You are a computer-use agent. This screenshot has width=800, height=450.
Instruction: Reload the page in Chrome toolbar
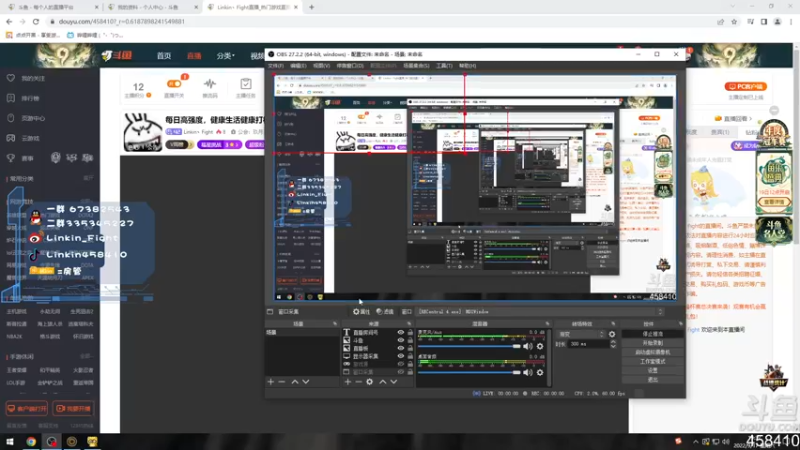click(36, 21)
